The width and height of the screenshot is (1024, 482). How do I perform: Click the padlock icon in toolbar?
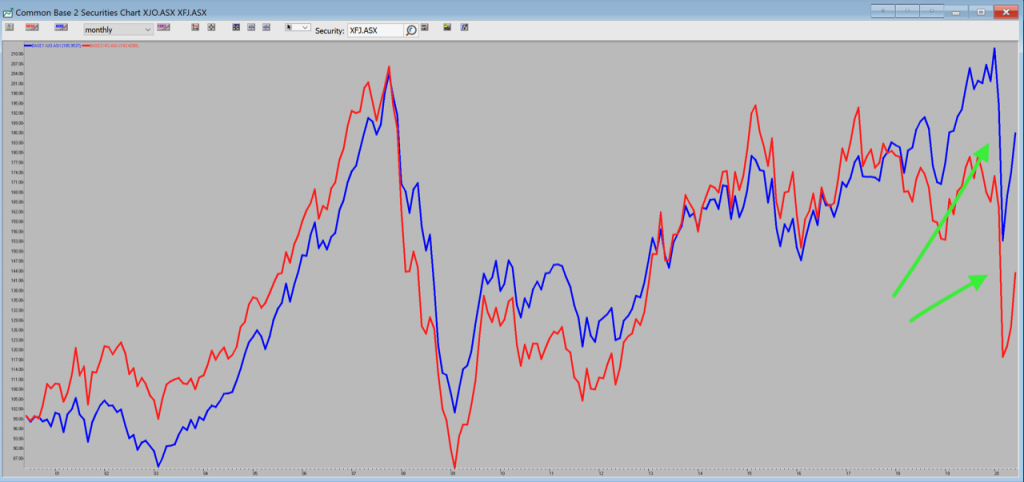click(9, 27)
